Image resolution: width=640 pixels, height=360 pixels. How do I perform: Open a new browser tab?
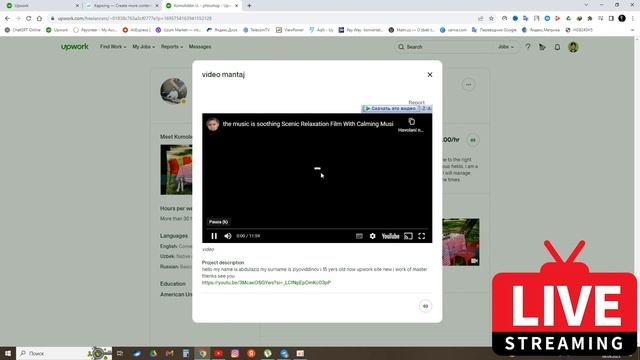(249, 6)
